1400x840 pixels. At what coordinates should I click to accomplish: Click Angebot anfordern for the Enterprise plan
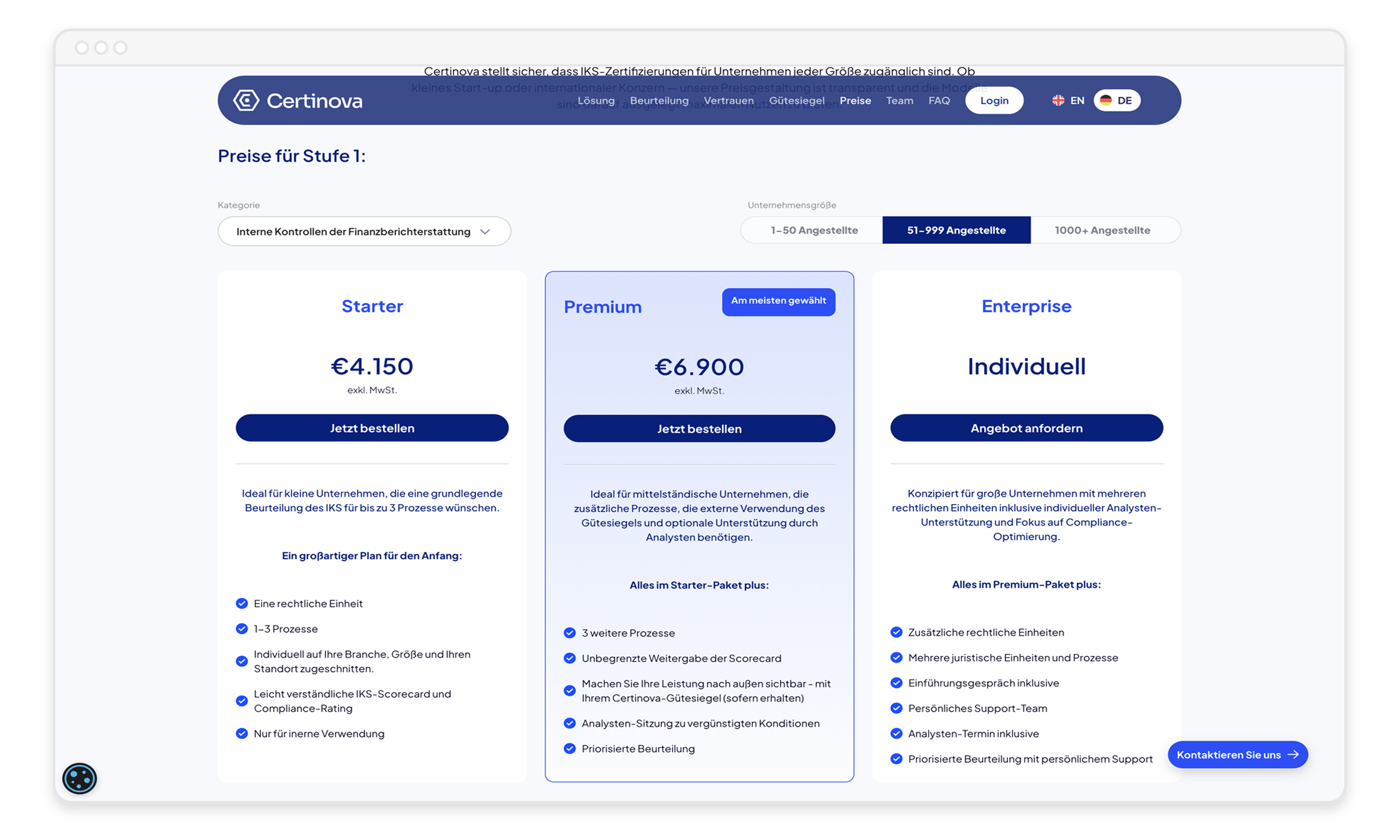(1027, 428)
